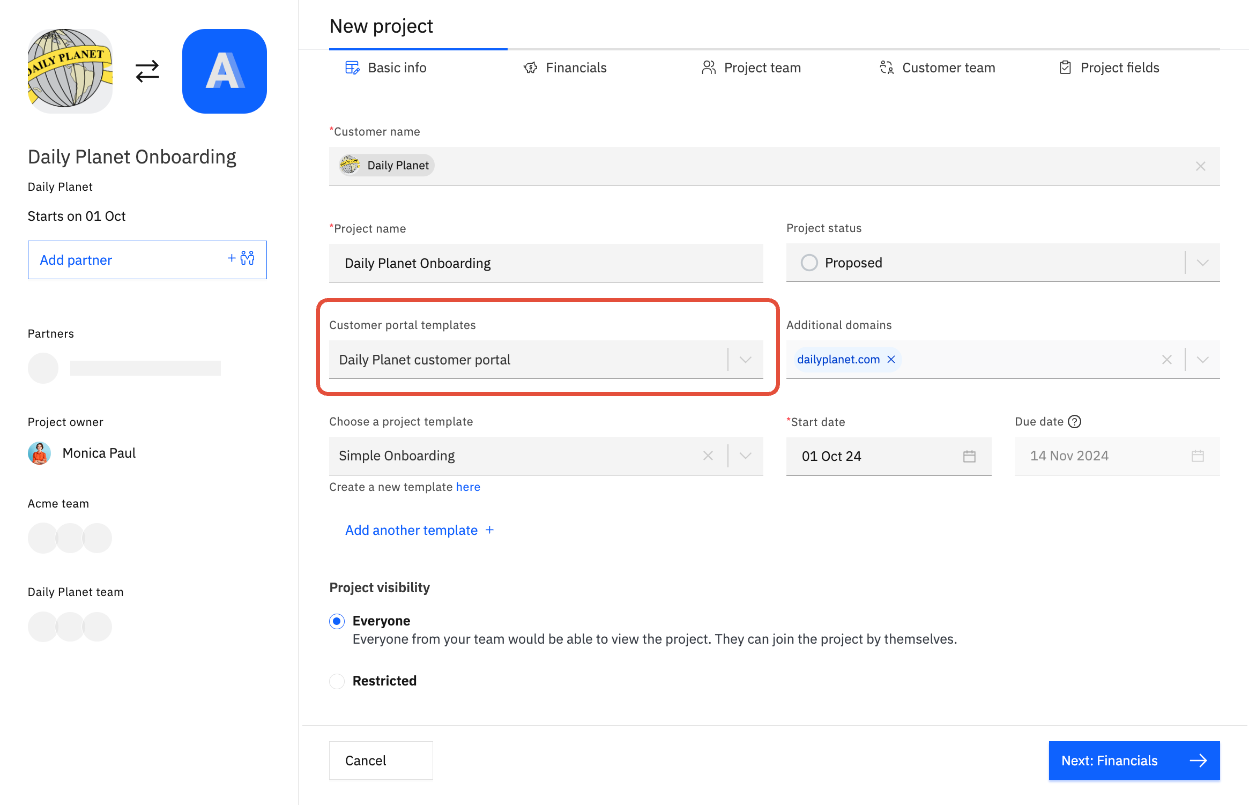This screenshot has height=805, width=1249.
Task: Click the Daily Planet chip logo in Customer name
Action: [349, 165]
